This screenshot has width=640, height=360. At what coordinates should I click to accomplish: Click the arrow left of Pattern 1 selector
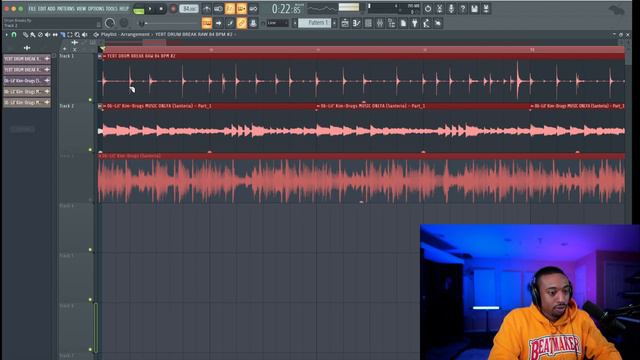pyautogui.click(x=295, y=23)
